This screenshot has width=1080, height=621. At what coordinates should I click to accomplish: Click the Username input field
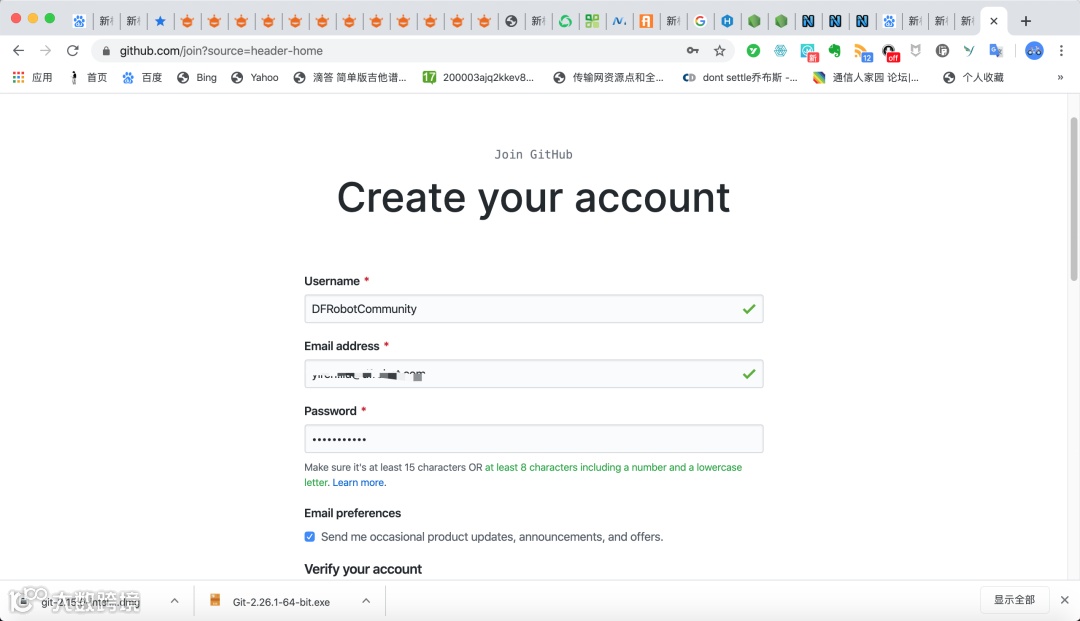click(533, 308)
